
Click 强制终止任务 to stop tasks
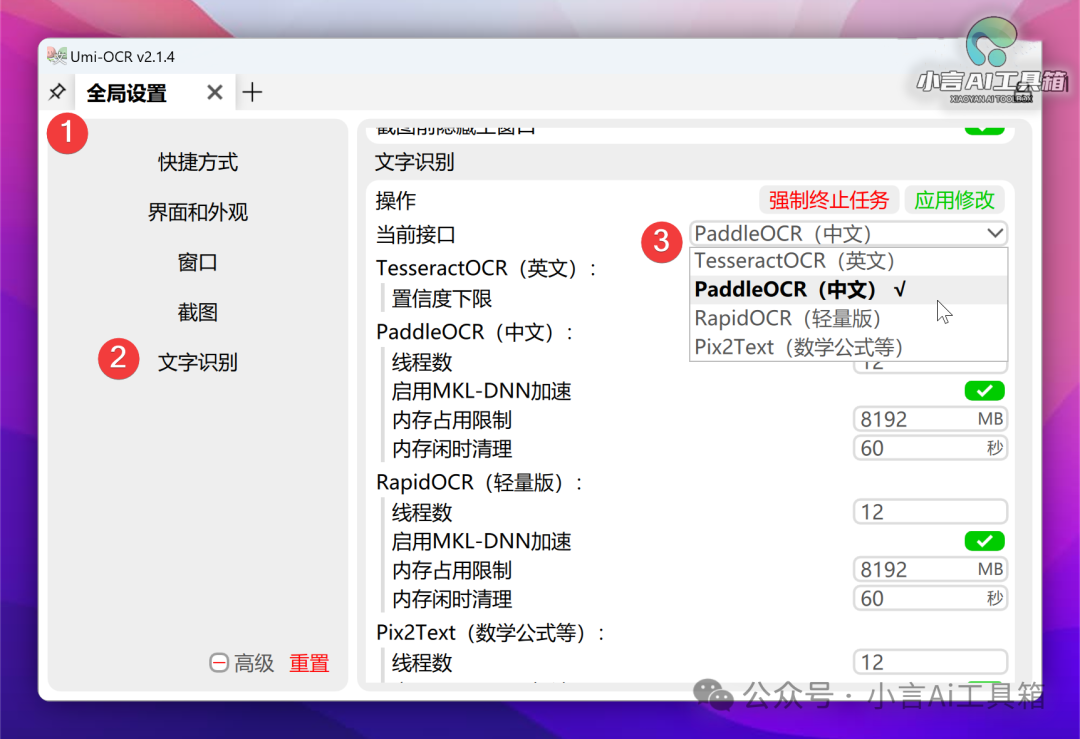(x=829, y=200)
